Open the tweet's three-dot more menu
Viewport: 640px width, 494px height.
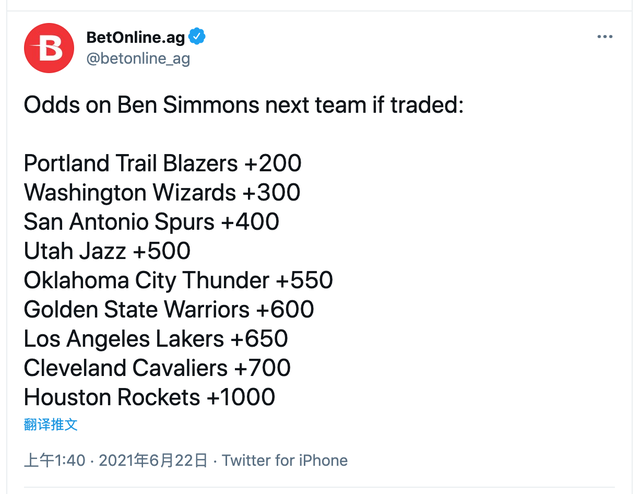click(604, 37)
